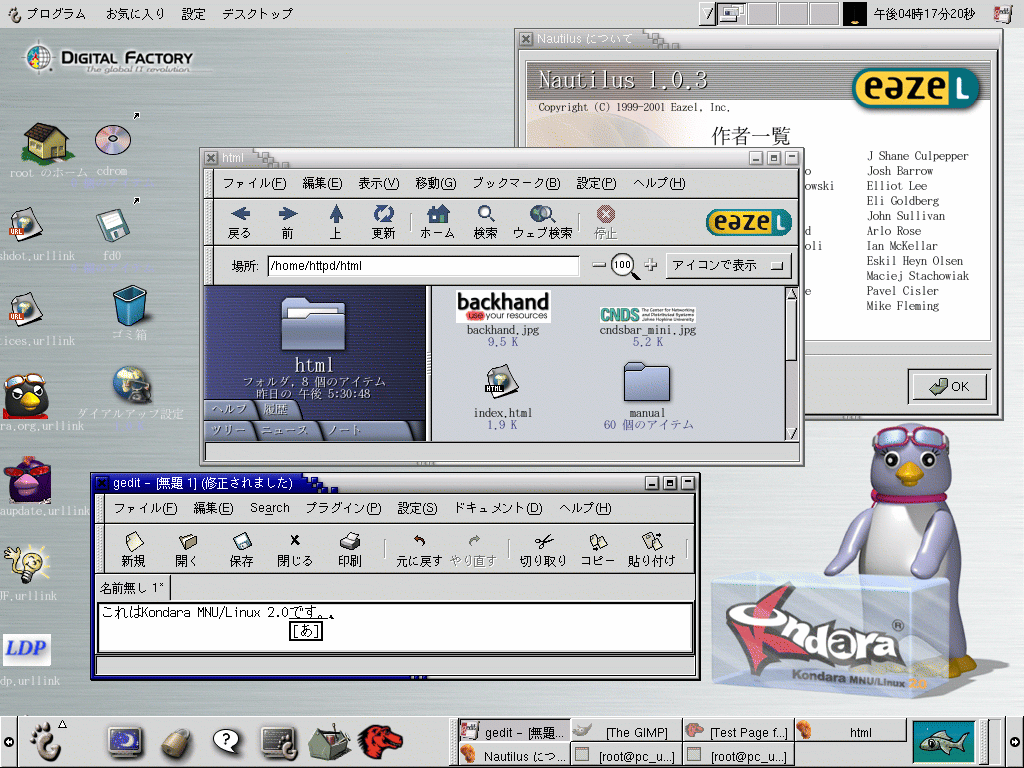Click the moon screensaver monitor launcher
The height and width of the screenshot is (768, 1024).
(x=125, y=741)
